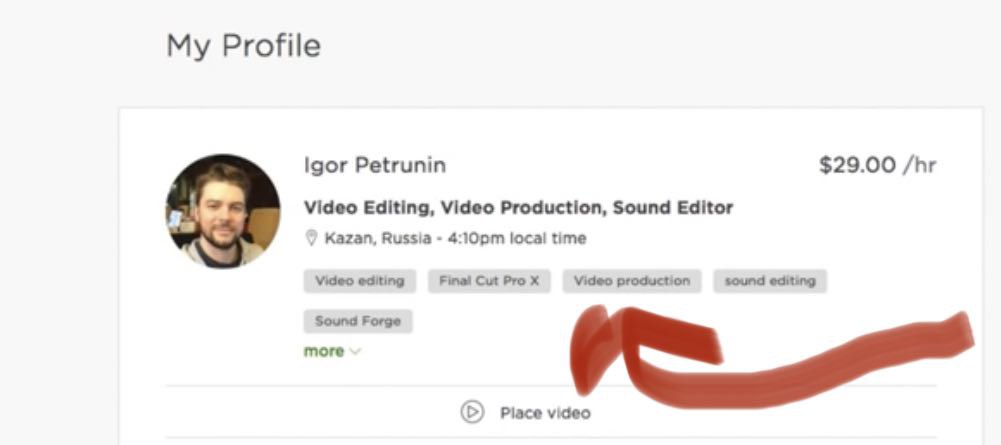The width and height of the screenshot is (1001, 445).
Task: Choose the 'Video production' skill tag
Action: (x=632, y=281)
